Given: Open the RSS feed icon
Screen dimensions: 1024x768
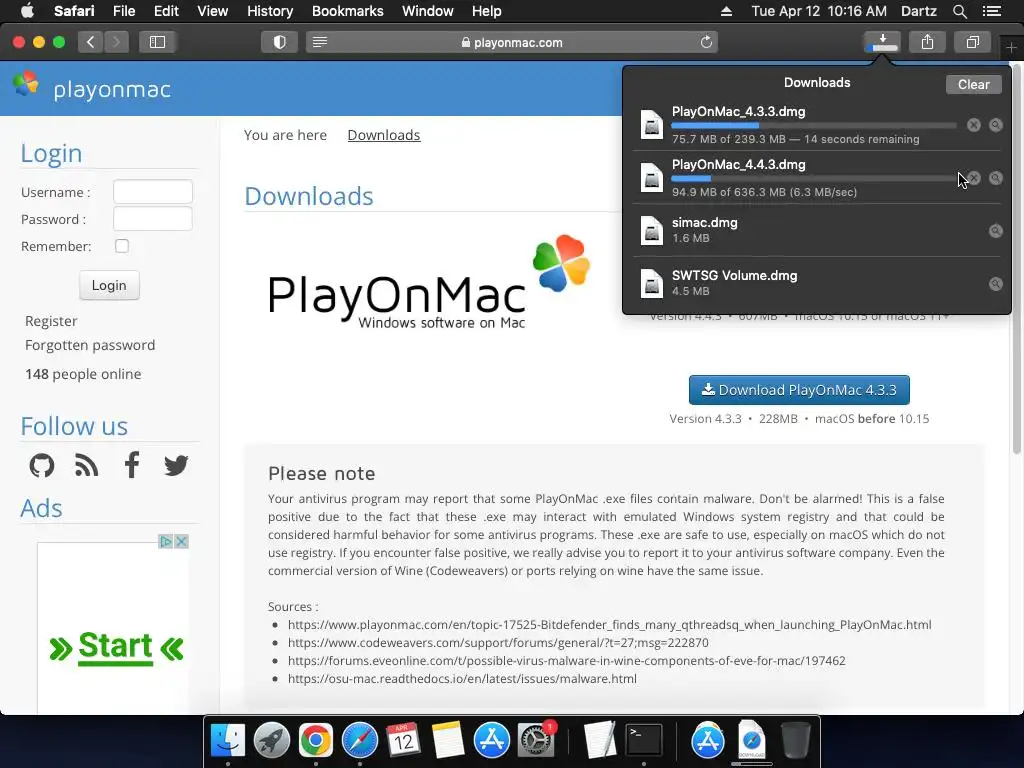Looking at the screenshot, I should (x=86, y=466).
